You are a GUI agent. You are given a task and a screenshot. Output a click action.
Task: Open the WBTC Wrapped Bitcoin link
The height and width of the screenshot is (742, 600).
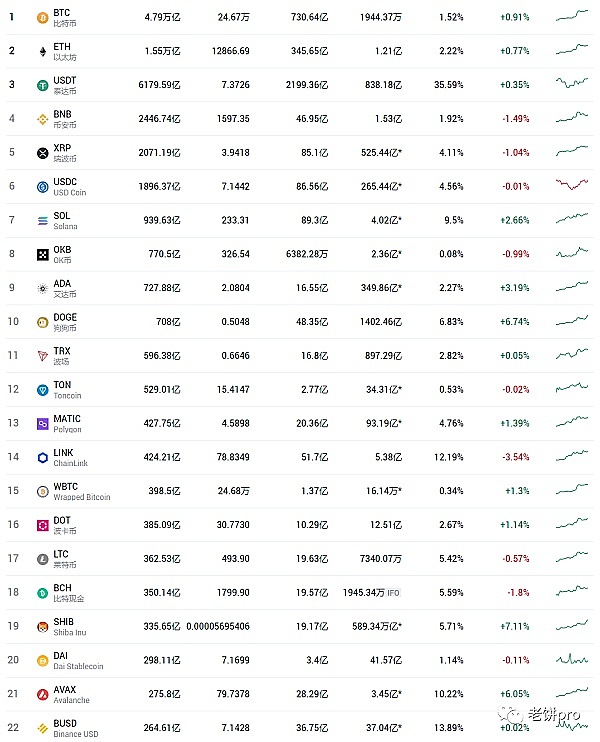(x=81, y=492)
